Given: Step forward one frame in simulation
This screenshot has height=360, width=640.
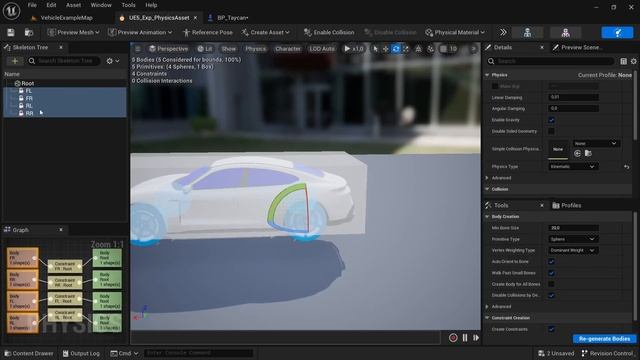Looking at the screenshot, I should [x=476, y=338].
